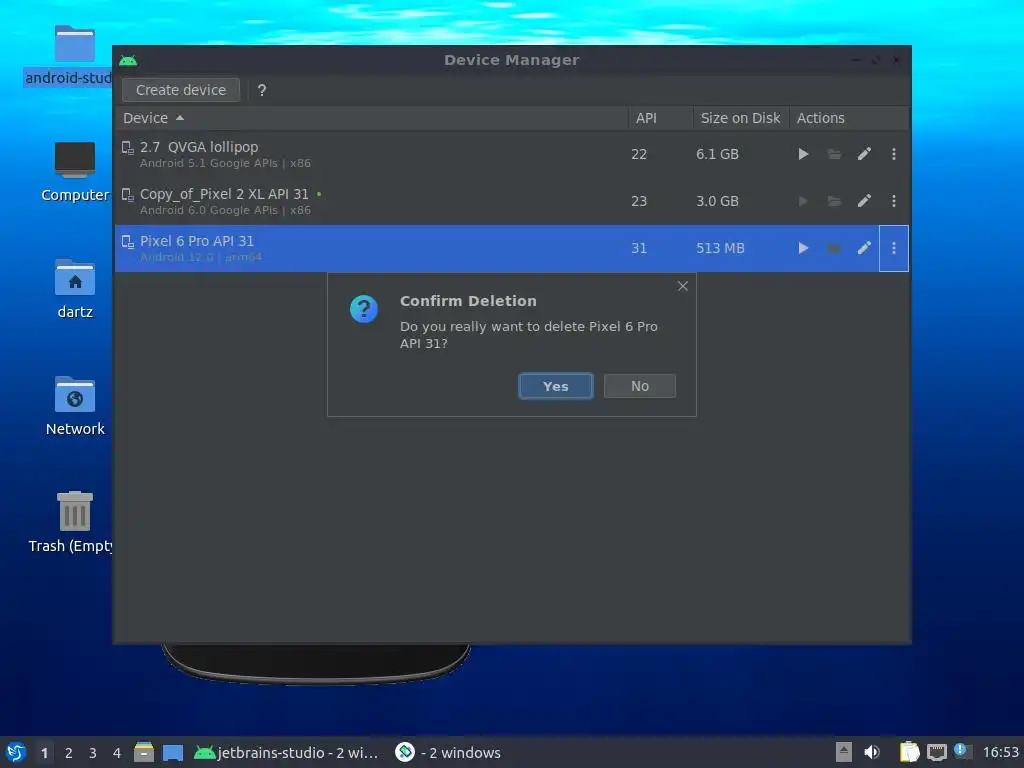Open jetbrains-studio taskbar window group
The width and height of the screenshot is (1024, 768).
(287, 752)
